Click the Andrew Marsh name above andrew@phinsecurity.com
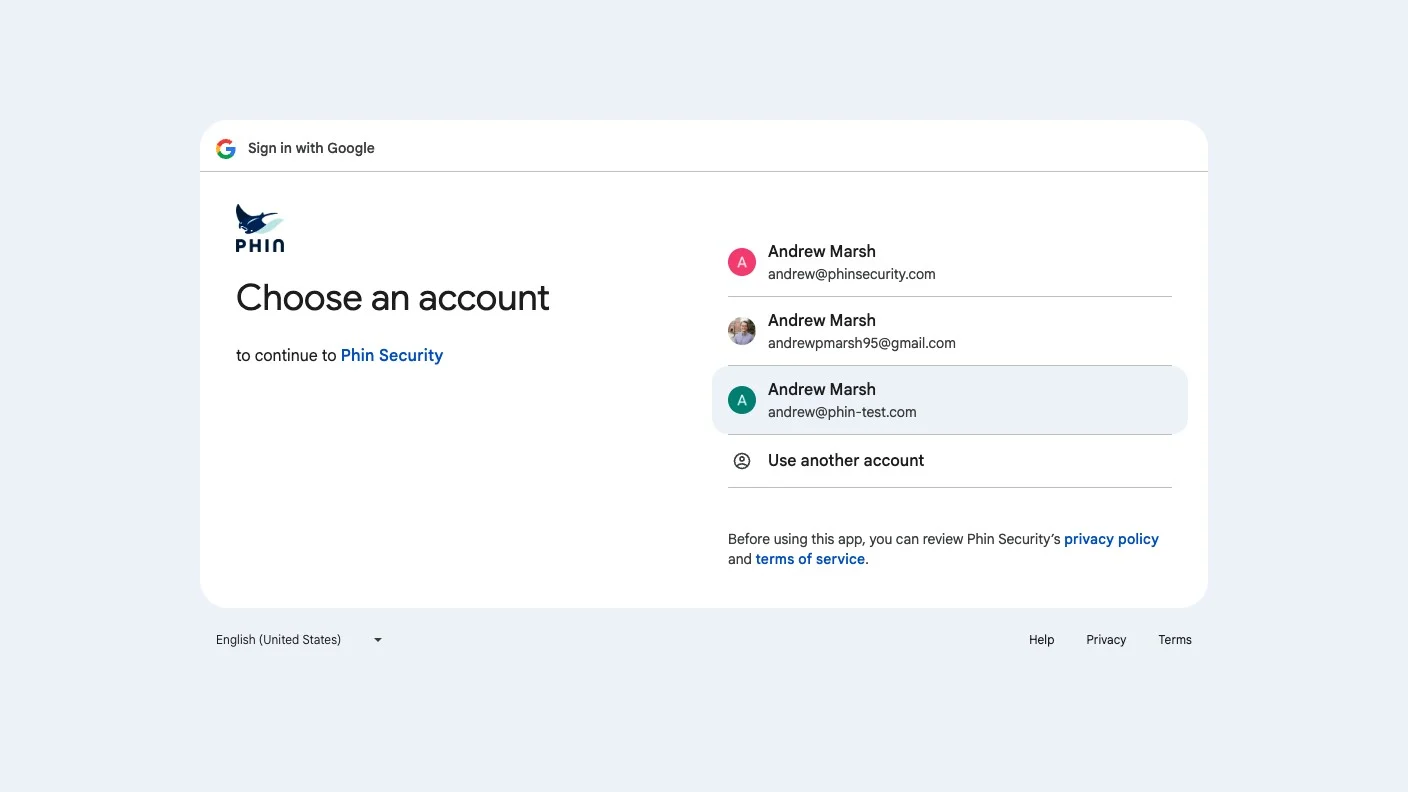1408x792 pixels. 822,251
